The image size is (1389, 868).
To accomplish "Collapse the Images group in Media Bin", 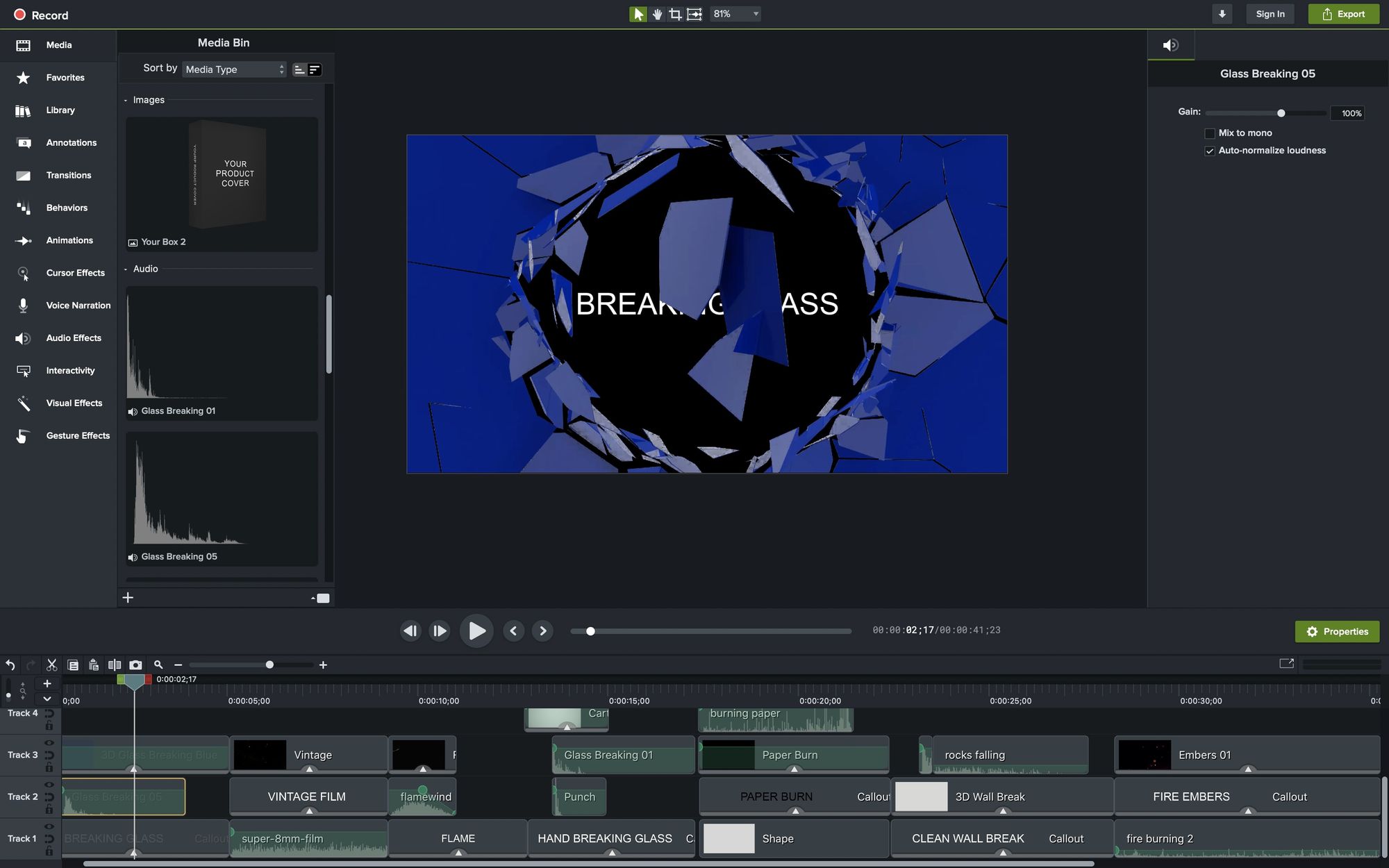I will click(x=126, y=101).
